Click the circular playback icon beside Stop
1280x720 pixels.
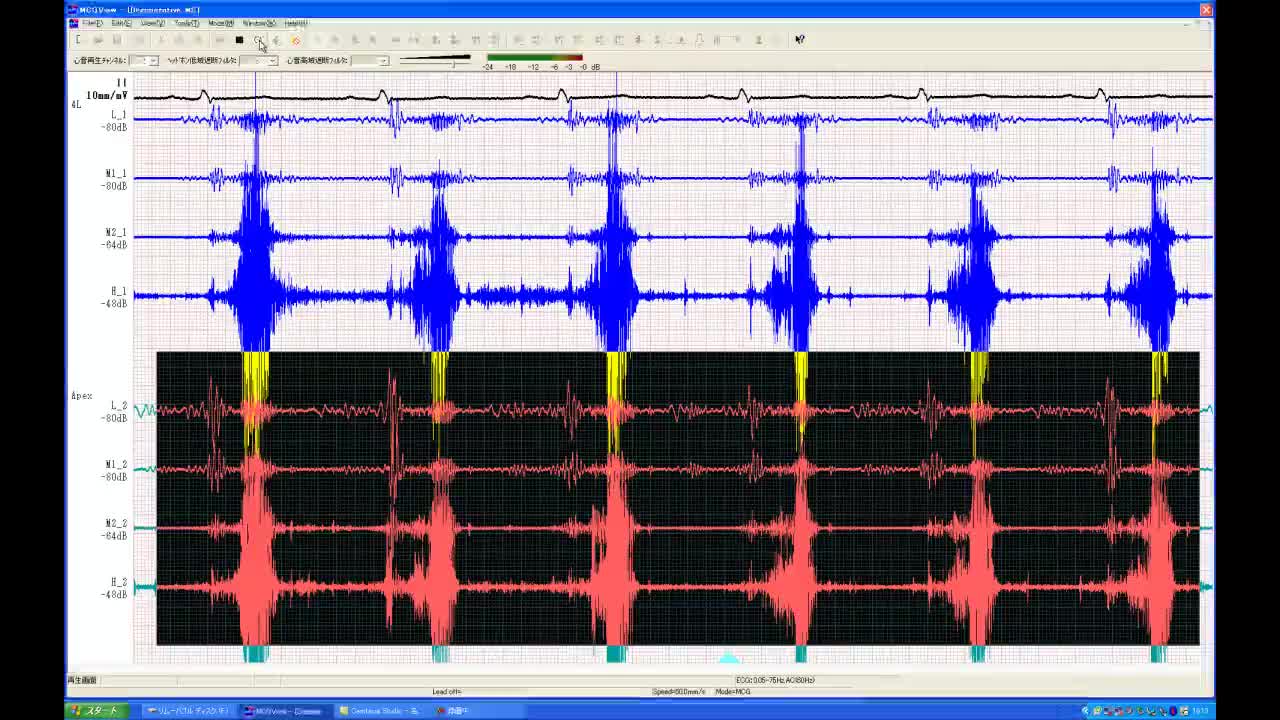pos(258,40)
